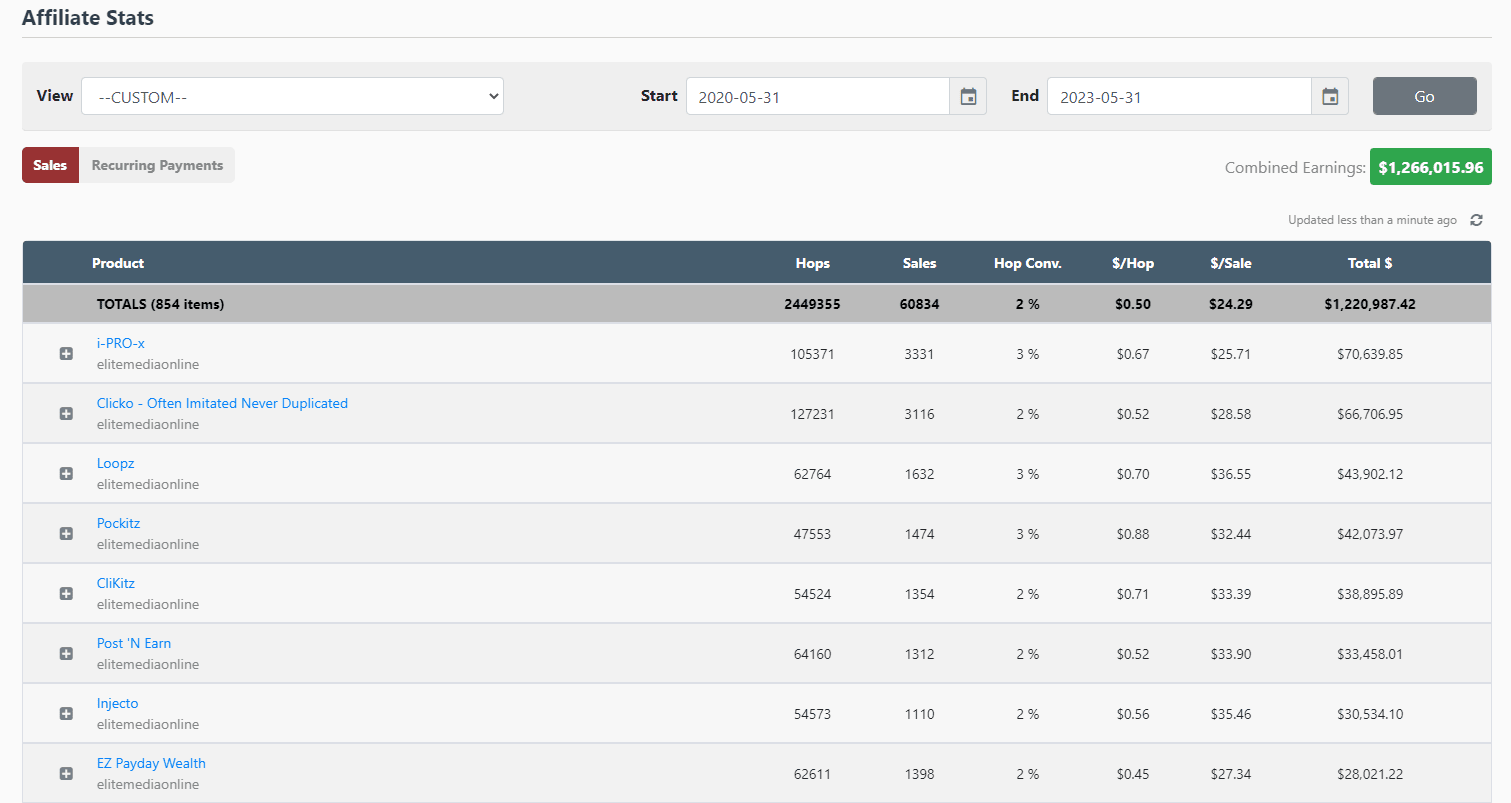The width and height of the screenshot is (1511, 803).
Task: Open the View dropdown set to CUSTOM
Action: [x=292, y=97]
